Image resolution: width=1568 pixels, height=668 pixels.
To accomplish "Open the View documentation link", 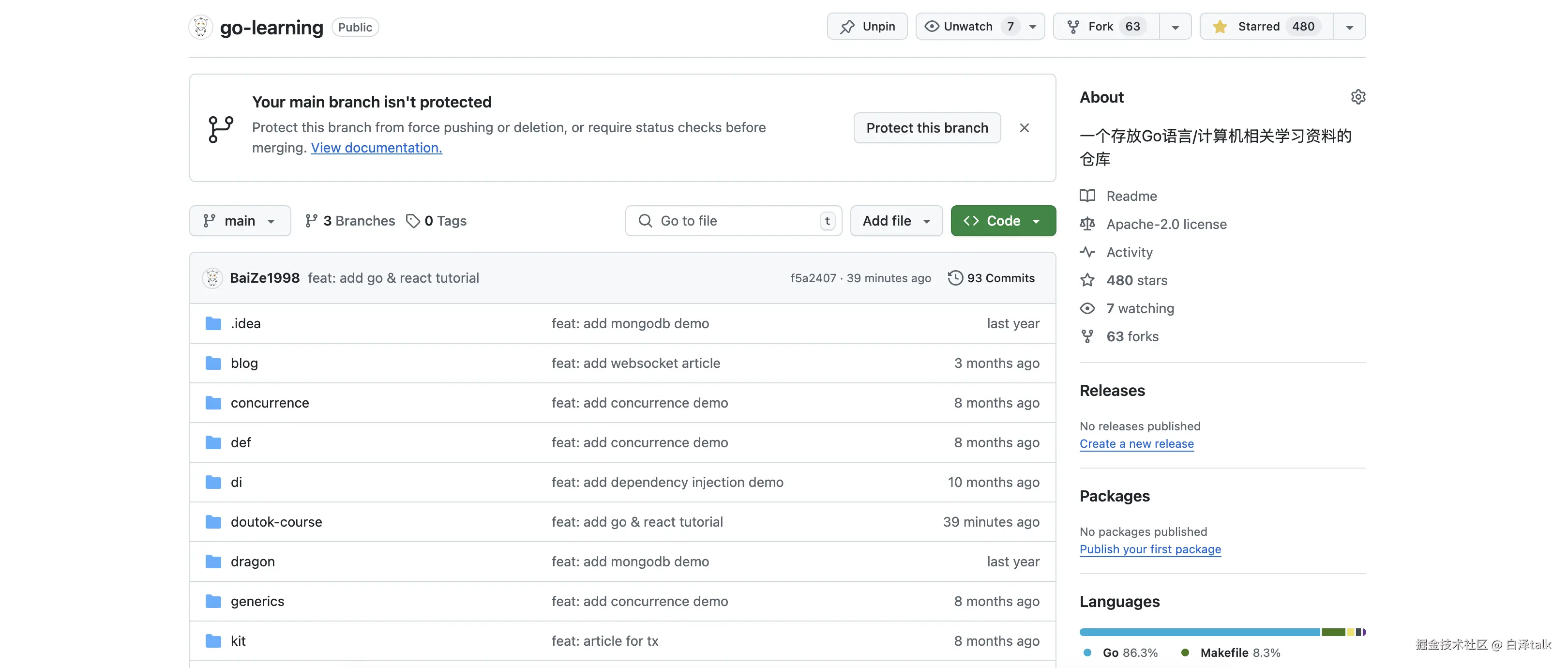I will pyautogui.click(x=376, y=148).
